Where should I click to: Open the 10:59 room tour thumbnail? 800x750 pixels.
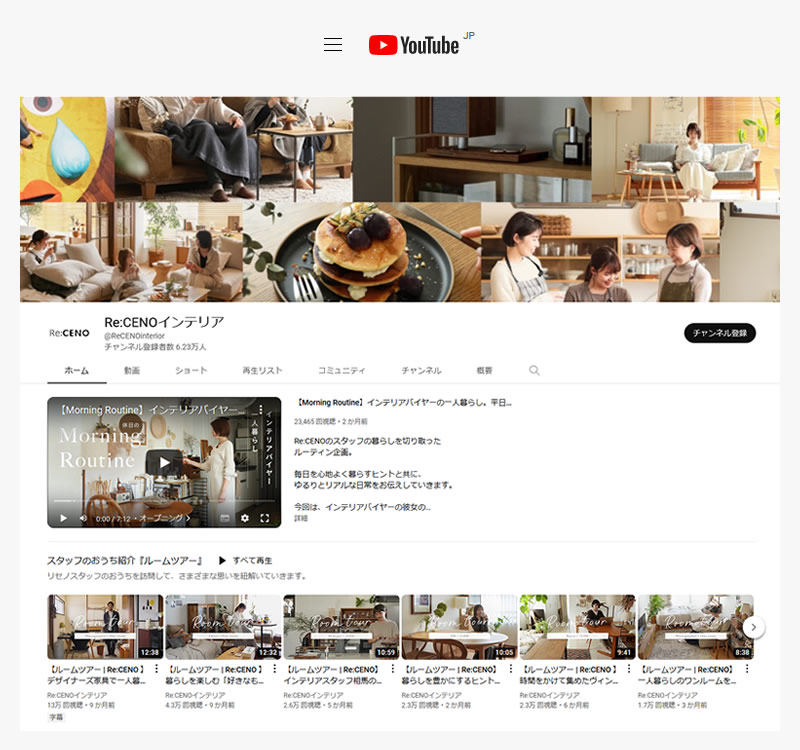(x=341, y=627)
